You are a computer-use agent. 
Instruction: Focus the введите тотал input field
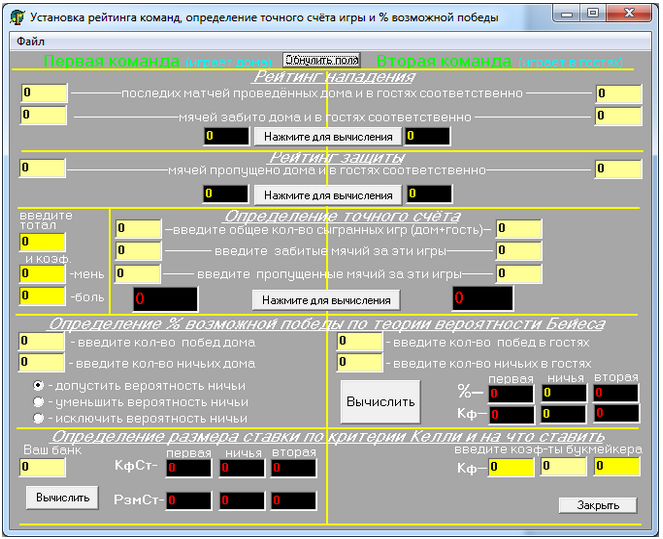point(42,242)
